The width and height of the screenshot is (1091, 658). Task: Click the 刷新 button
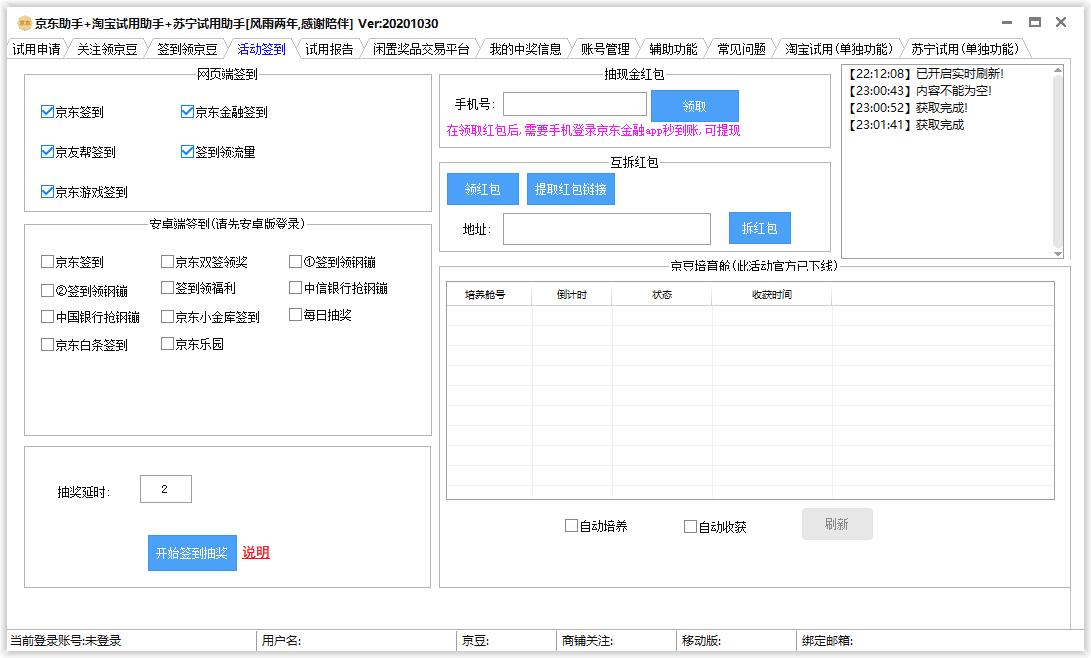coord(837,524)
